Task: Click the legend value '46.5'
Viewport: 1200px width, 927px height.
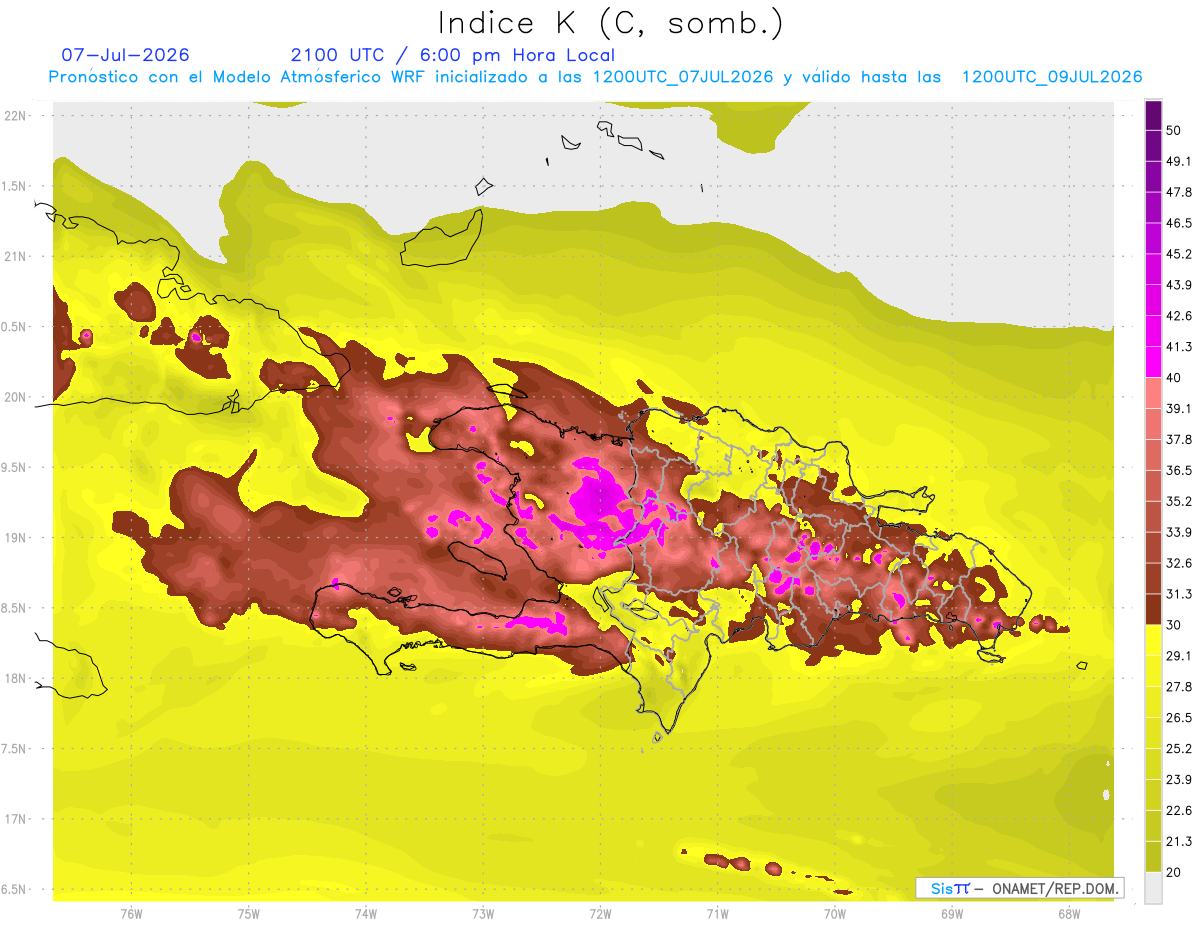Action: click(x=1179, y=223)
